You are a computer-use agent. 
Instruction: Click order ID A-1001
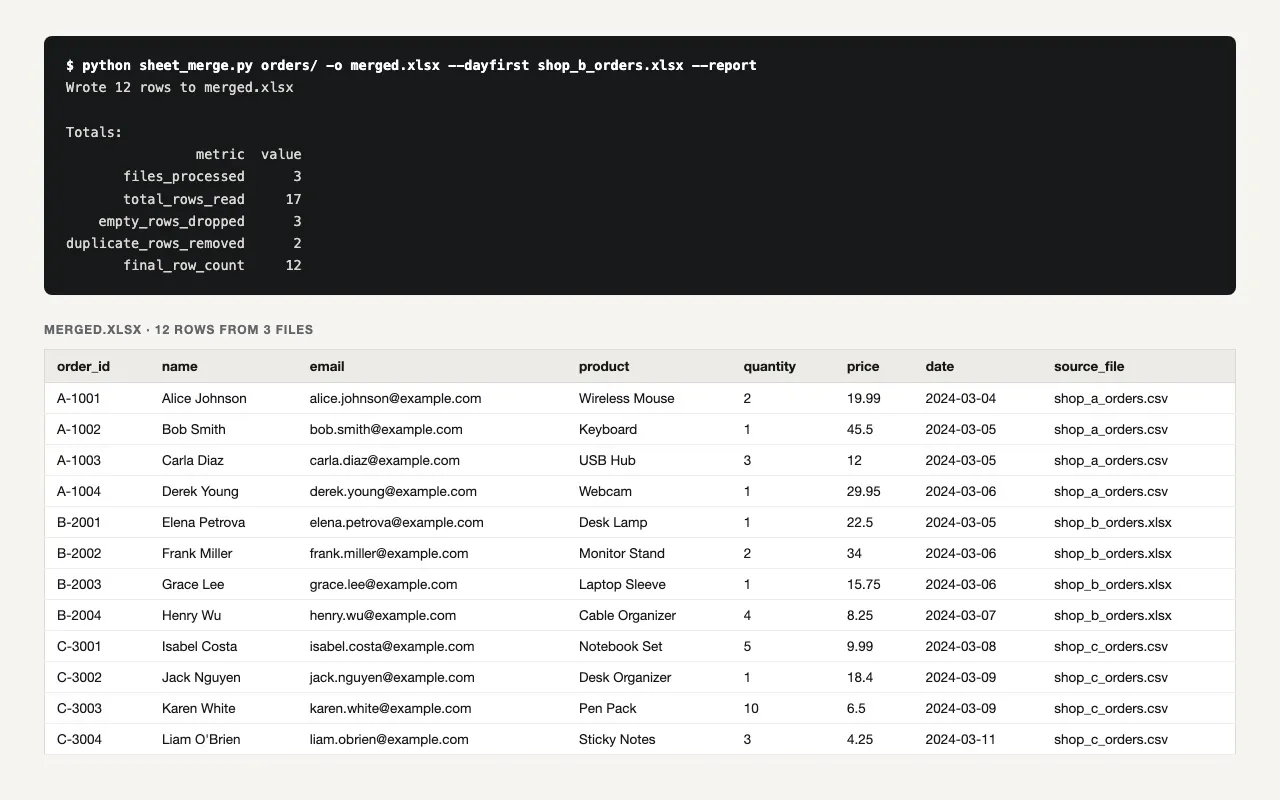coord(79,398)
